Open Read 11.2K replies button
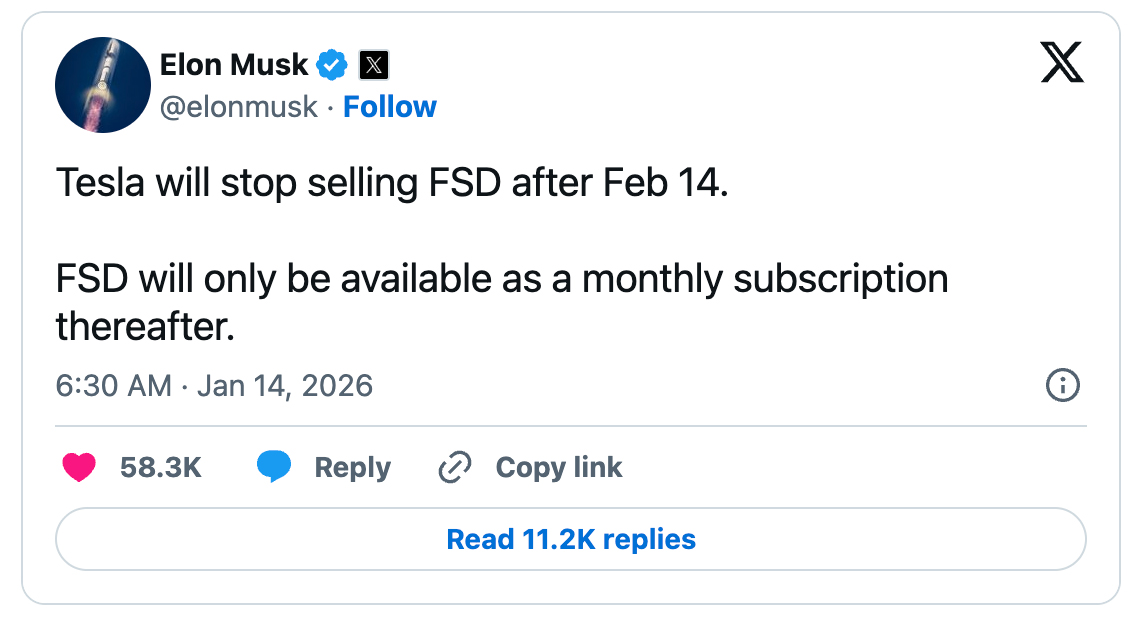This screenshot has width=1146, height=620. 571,540
